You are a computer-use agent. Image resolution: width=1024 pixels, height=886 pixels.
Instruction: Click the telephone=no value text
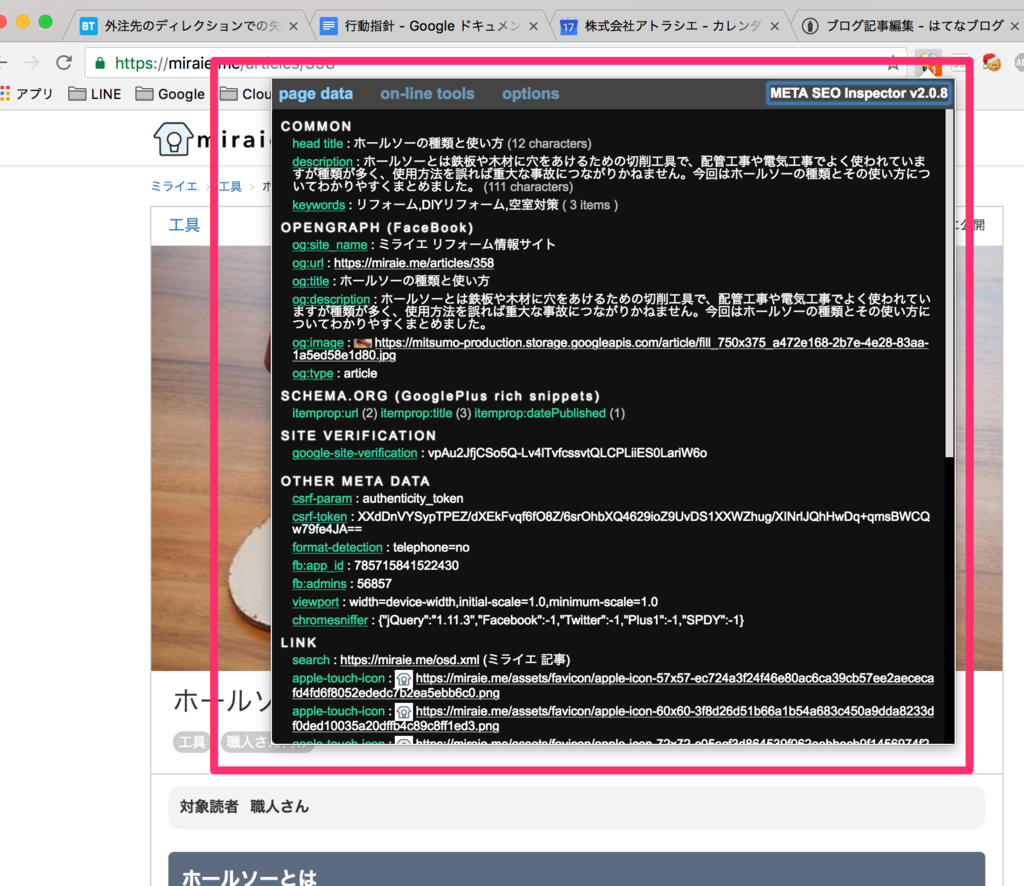coord(431,548)
